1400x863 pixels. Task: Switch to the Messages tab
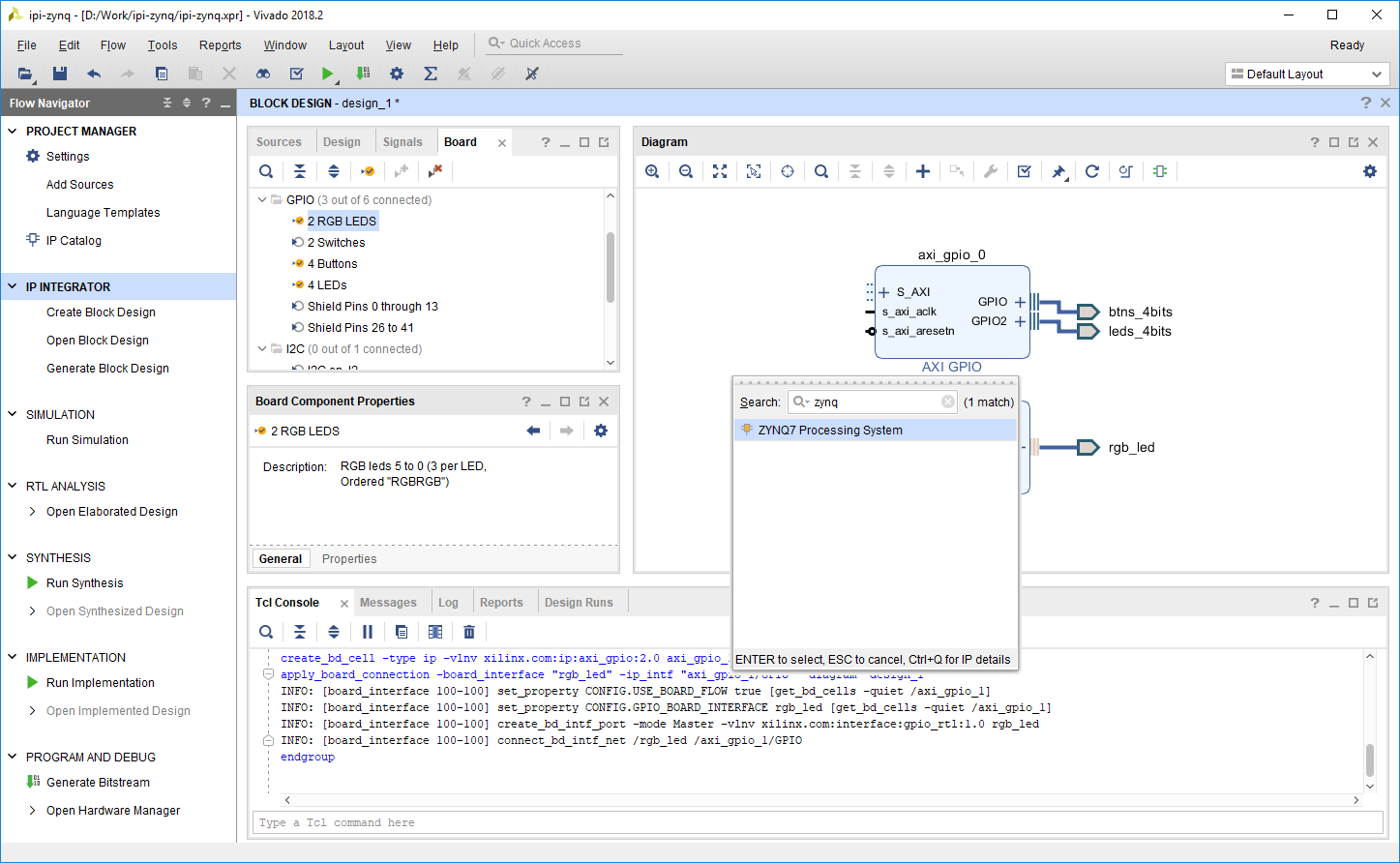pos(388,603)
